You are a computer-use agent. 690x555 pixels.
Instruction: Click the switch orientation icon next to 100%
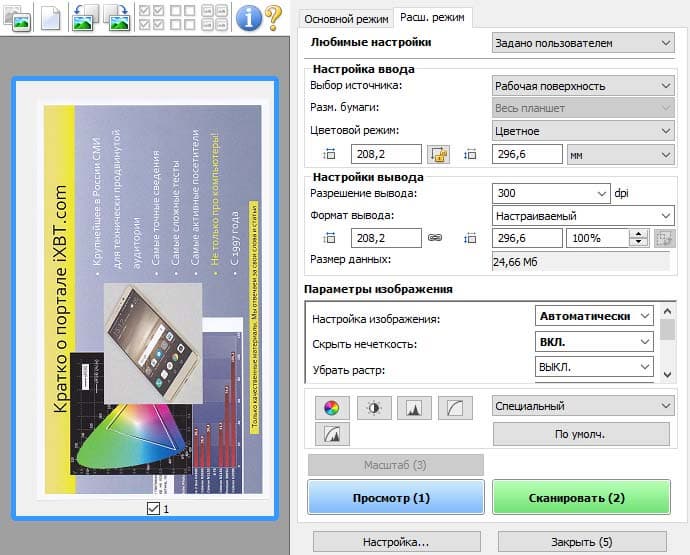tap(664, 238)
